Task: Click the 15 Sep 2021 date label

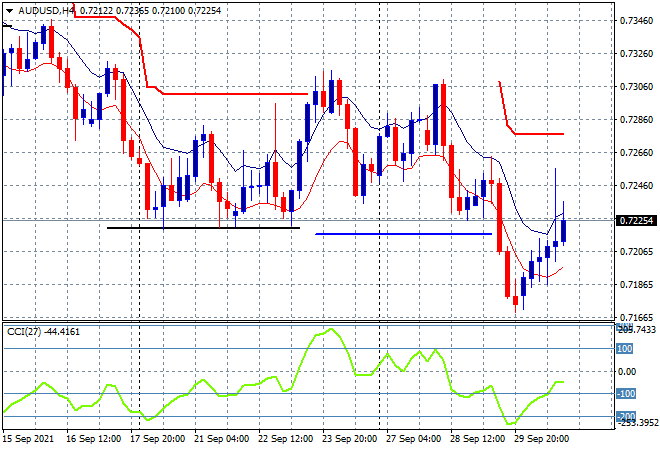Action: click(29, 439)
